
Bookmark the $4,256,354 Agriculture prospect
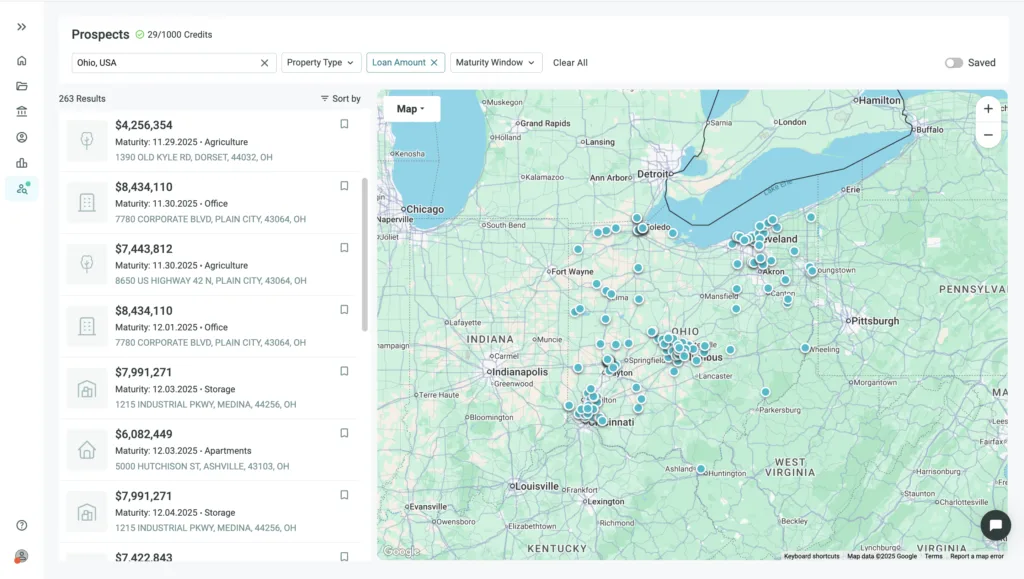point(344,123)
